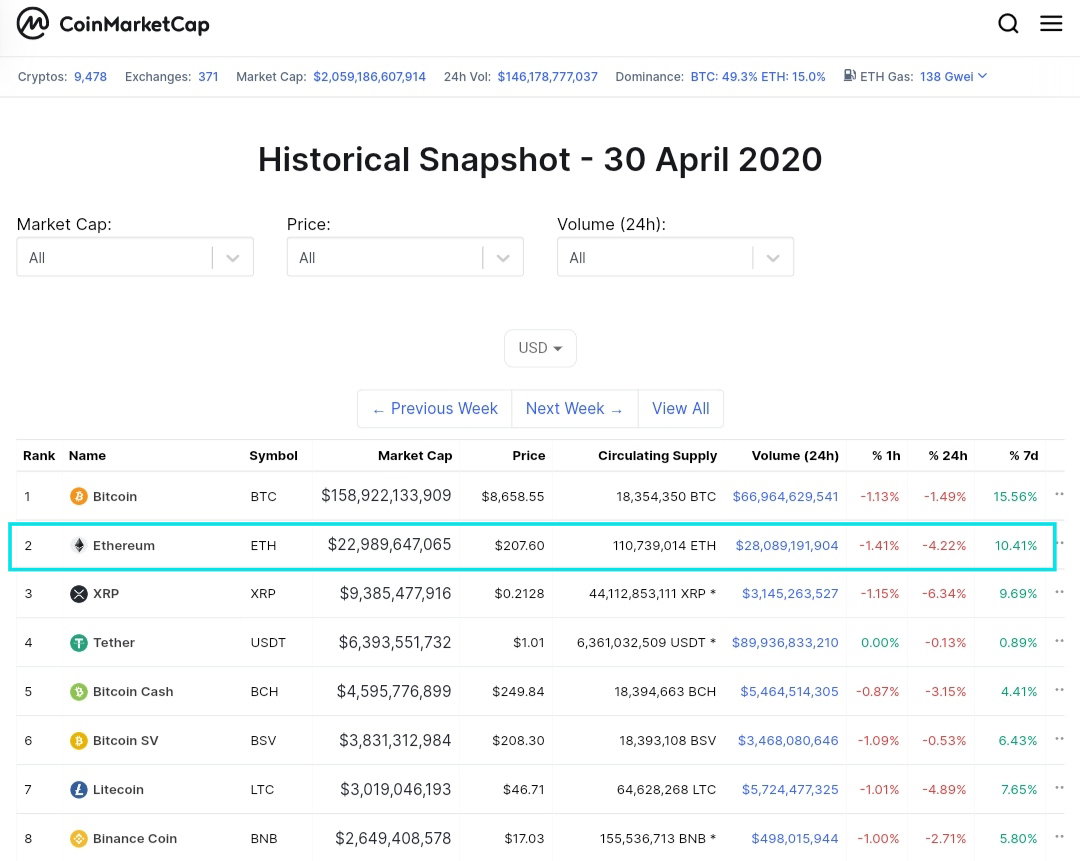Image resolution: width=1080 pixels, height=861 pixels.
Task: Go to Next Week snapshot
Action: (x=574, y=408)
